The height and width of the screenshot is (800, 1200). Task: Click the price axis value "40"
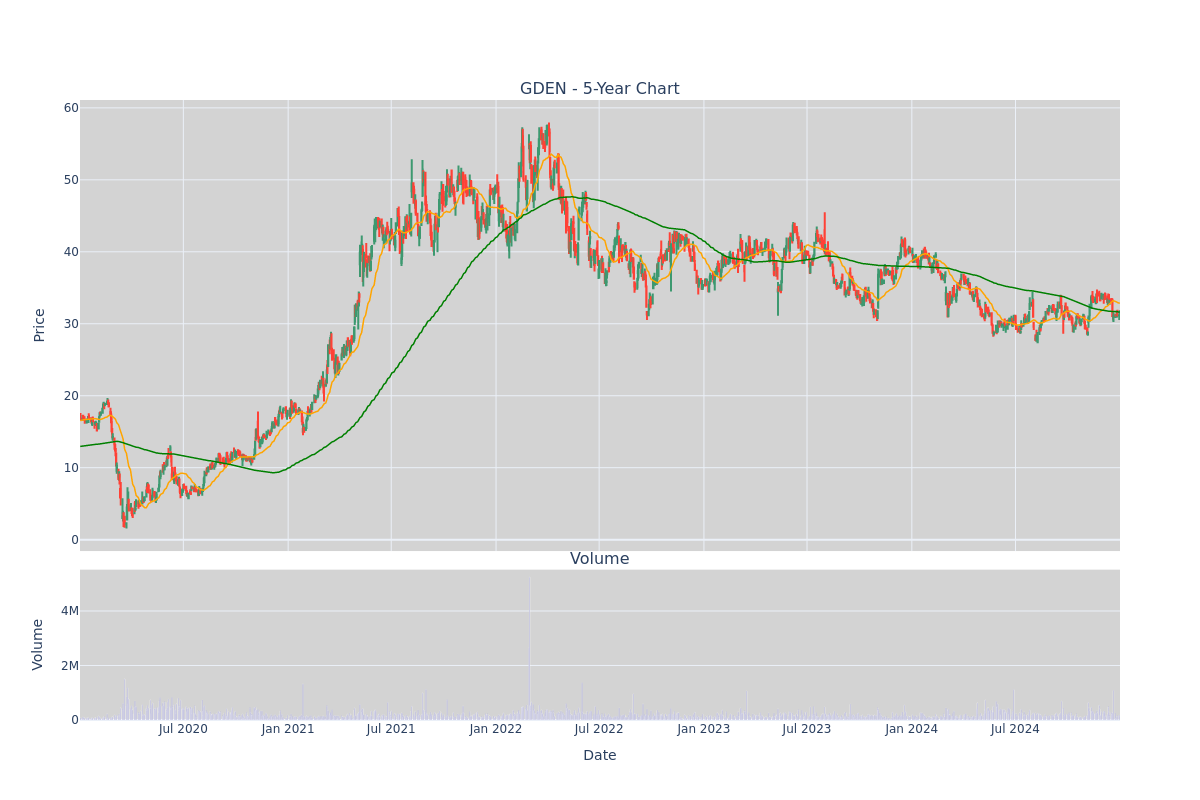pyautogui.click(x=71, y=252)
